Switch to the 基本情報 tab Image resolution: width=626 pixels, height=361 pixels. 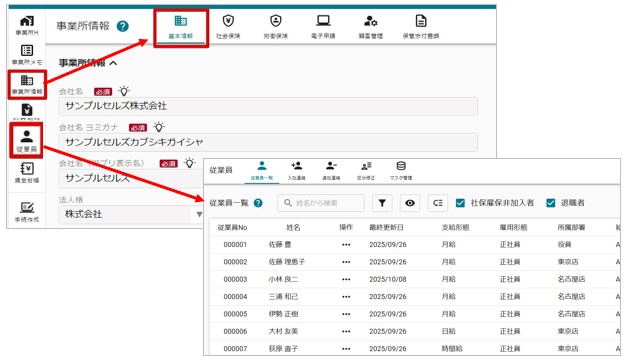coord(181,27)
